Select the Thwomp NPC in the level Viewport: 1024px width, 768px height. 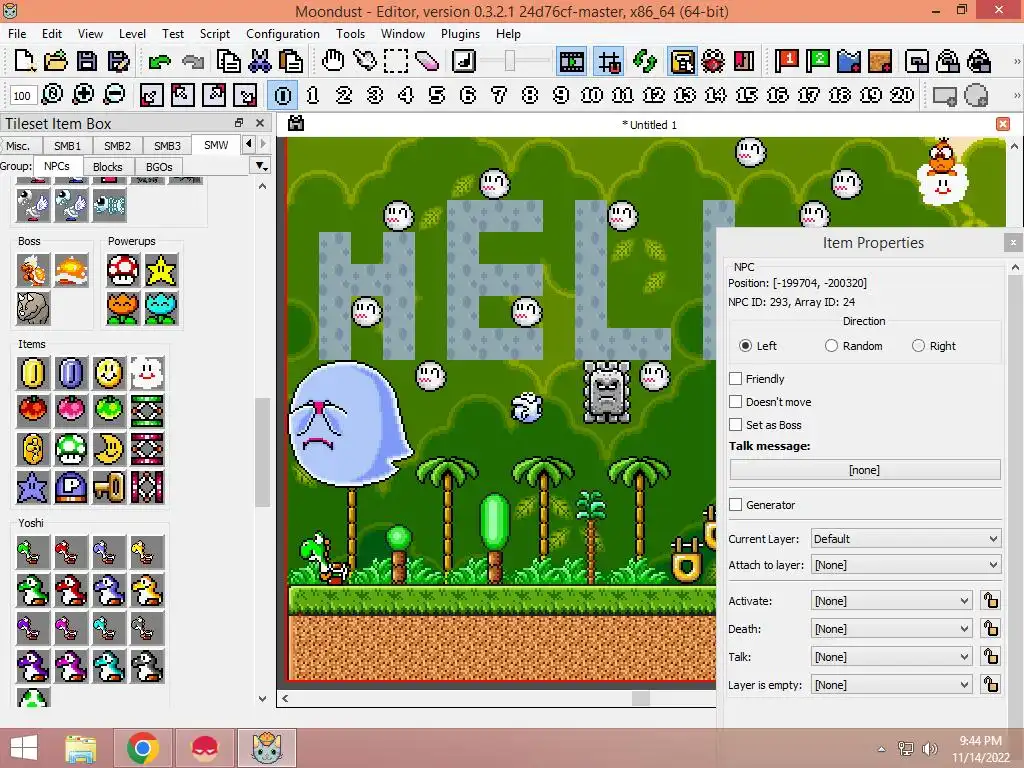[607, 392]
